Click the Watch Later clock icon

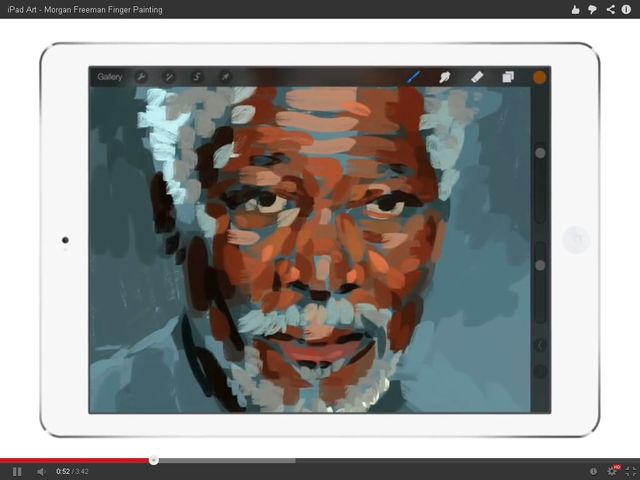(x=593, y=471)
